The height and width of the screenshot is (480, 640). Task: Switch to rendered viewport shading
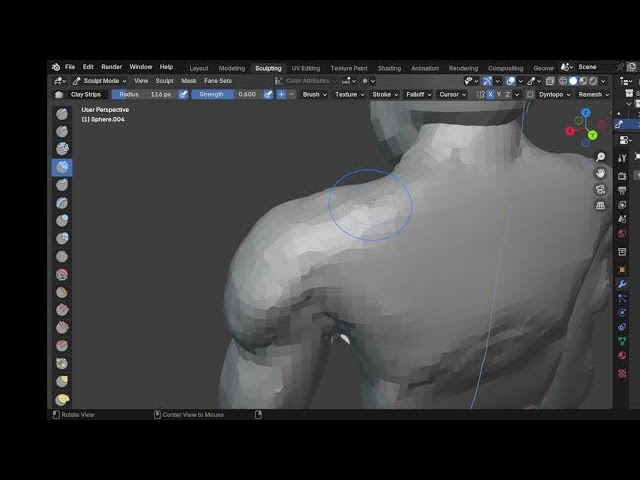593,81
